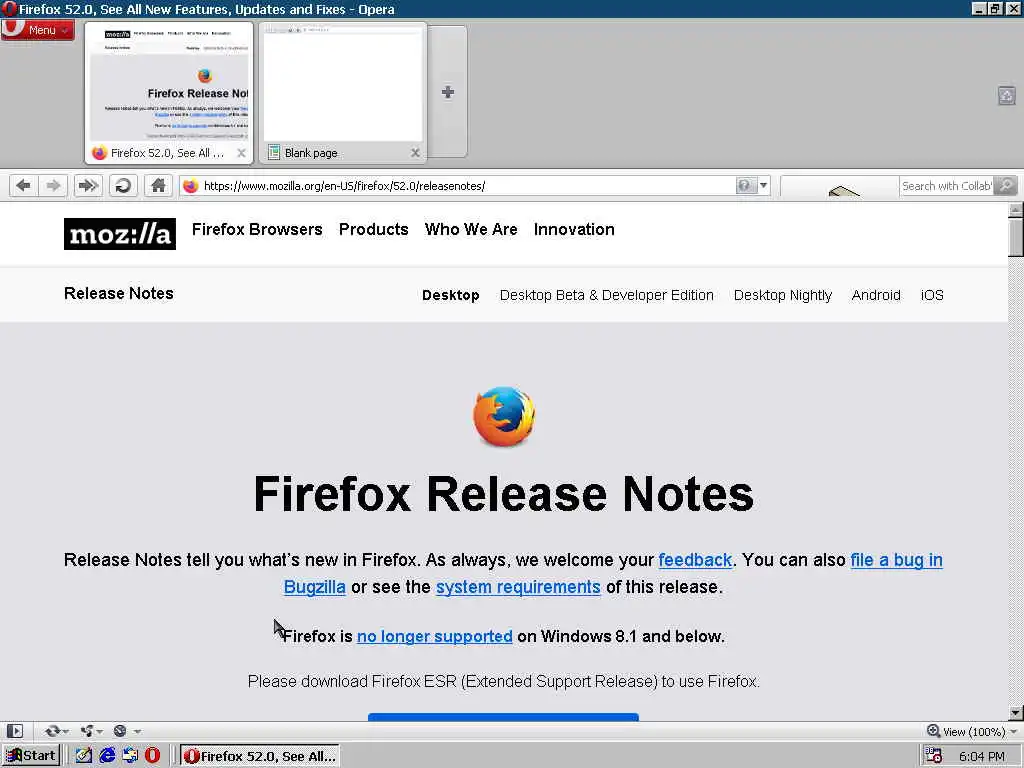Click the Opera Turbo status icon
1024x768 pixels.
pos(120,731)
